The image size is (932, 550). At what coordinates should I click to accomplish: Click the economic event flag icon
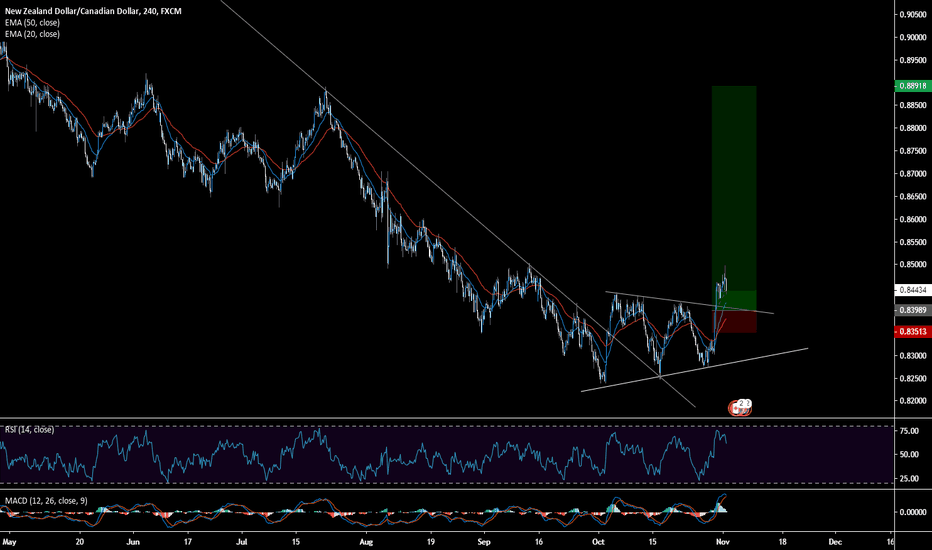coord(740,407)
